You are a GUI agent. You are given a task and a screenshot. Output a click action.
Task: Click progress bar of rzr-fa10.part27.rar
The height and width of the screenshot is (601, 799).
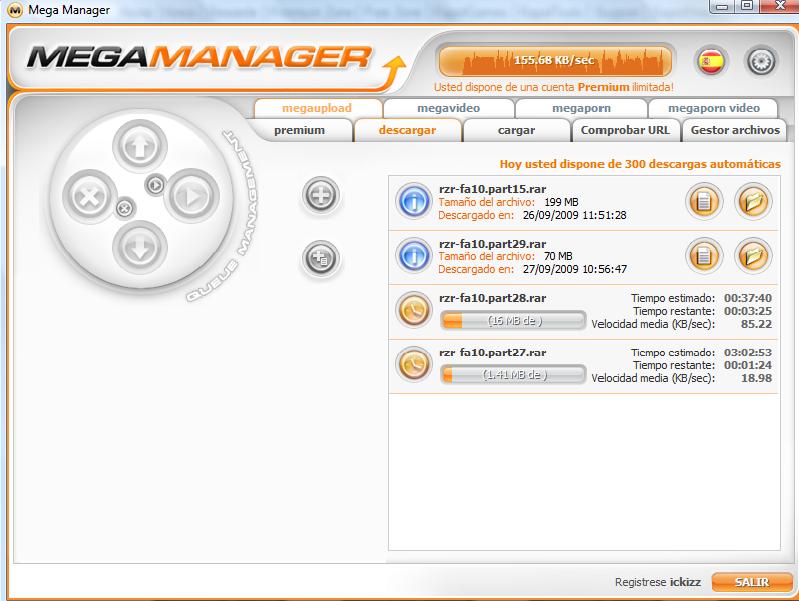(513, 374)
